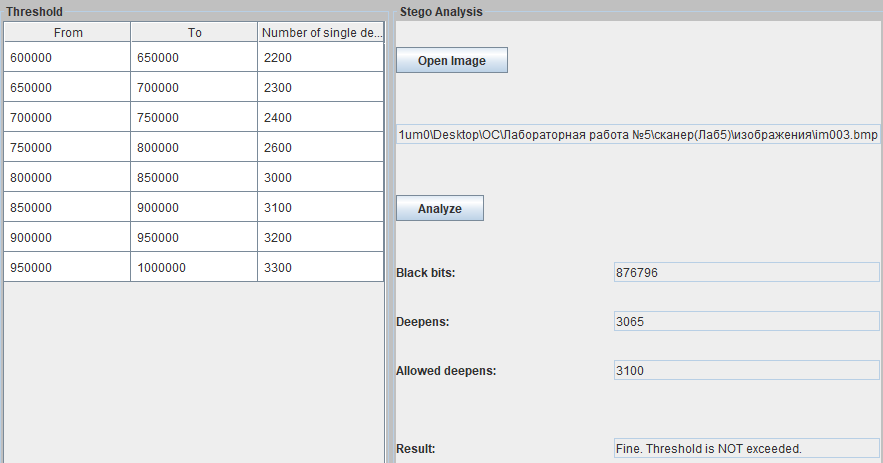
Task: Click the Result label
Action: coord(416,448)
